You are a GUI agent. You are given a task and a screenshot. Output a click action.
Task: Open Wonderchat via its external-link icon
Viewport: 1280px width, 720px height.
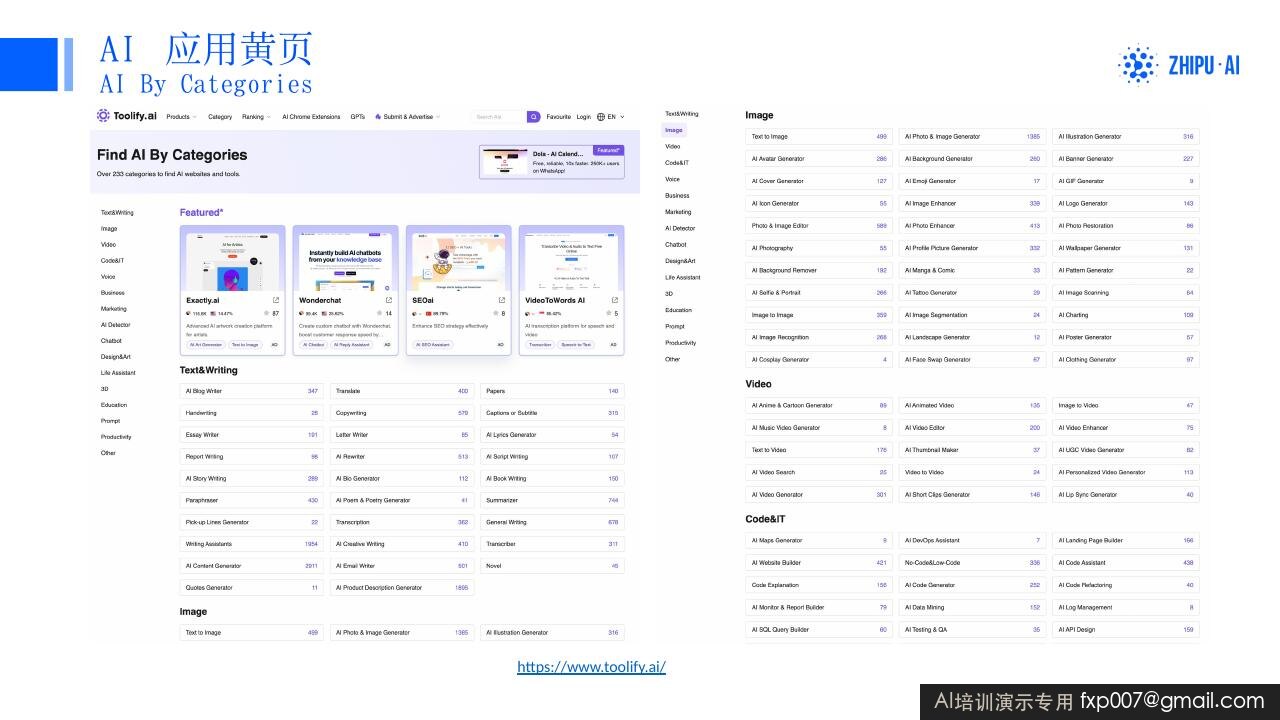tap(389, 300)
